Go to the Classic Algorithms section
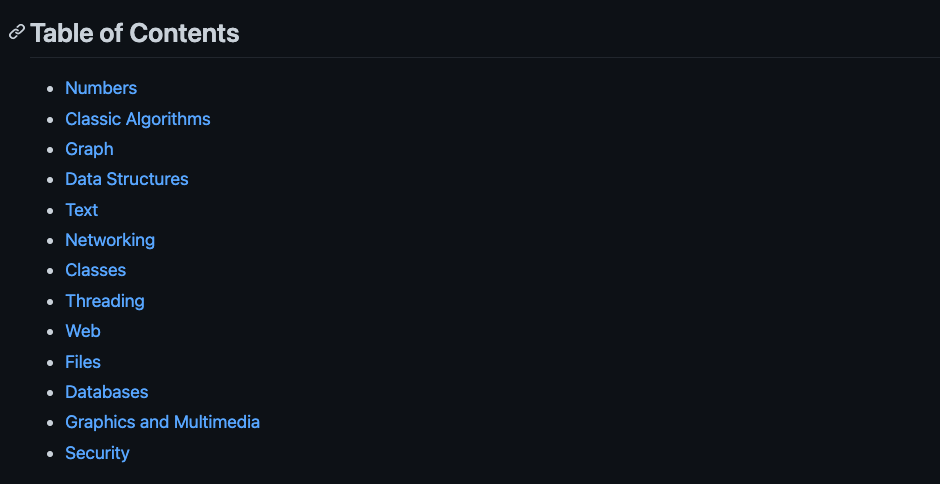This screenshot has width=940, height=484. (137, 119)
